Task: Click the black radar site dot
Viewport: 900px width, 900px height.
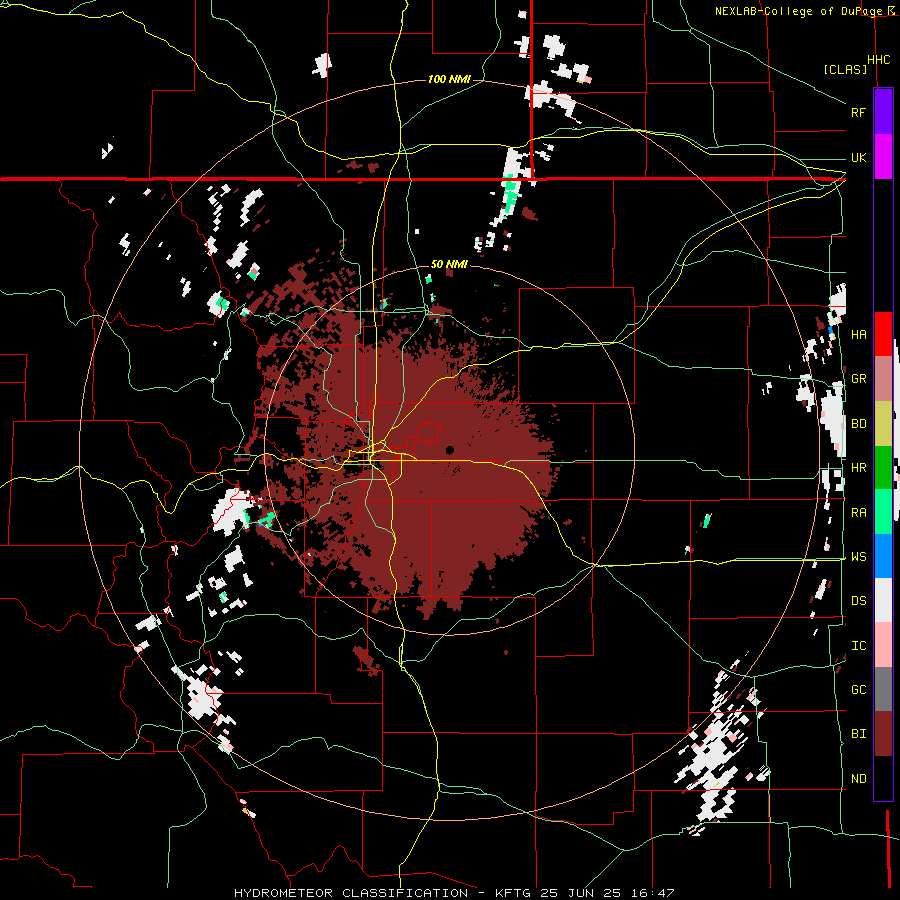Action: coord(450,450)
